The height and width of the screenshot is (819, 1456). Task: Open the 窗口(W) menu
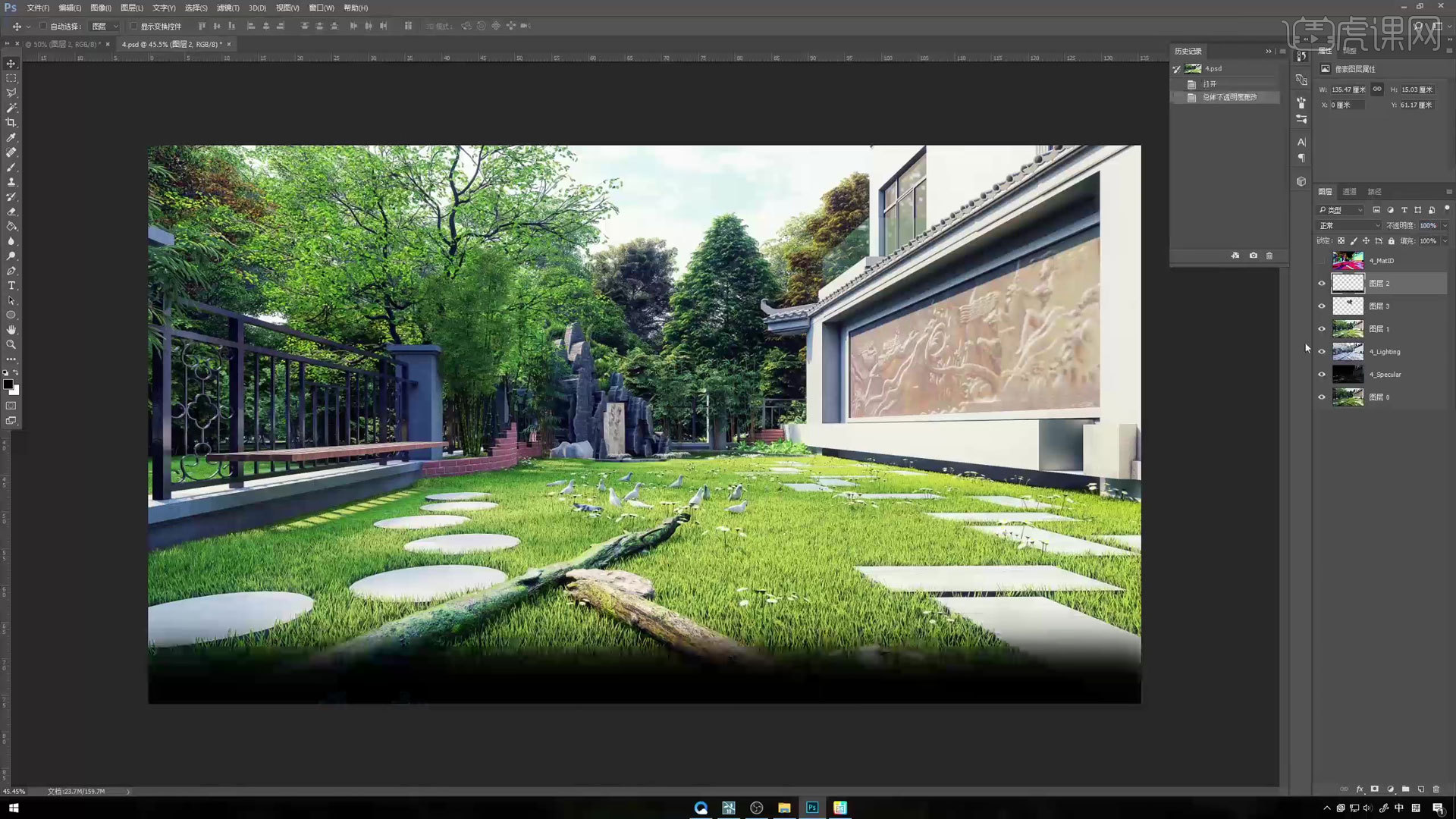[322, 8]
